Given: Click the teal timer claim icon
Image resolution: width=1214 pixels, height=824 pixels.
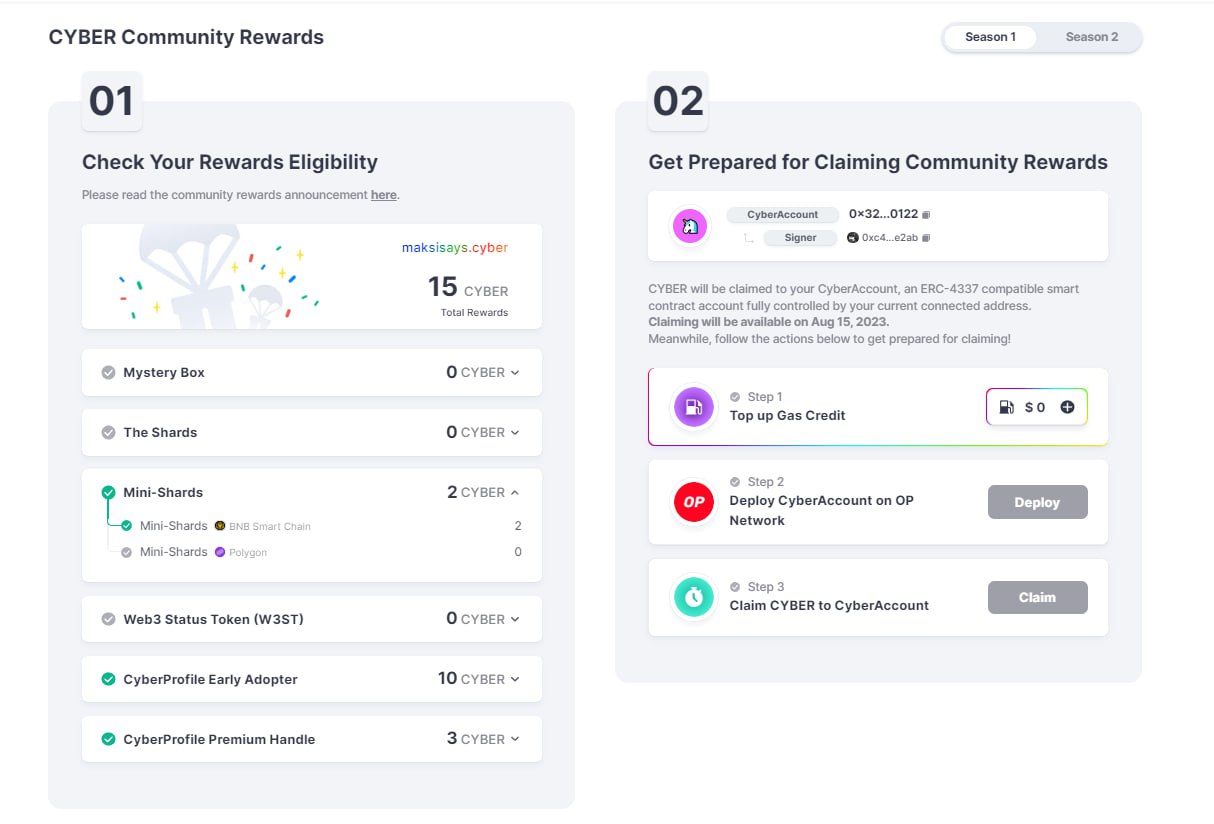Looking at the screenshot, I should (x=693, y=597).
